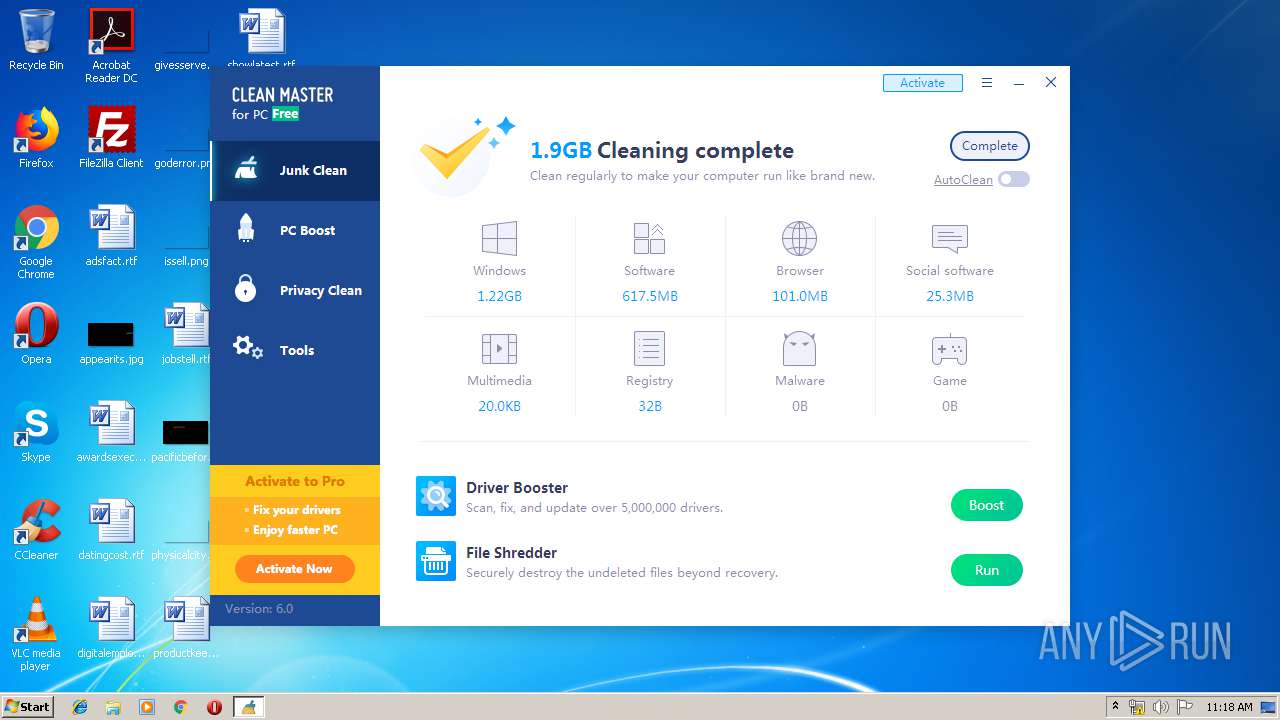Viewport: 1280px width, 720px height.
Task: Select the appearits.jpg desktop file
Action: point(111,340)
